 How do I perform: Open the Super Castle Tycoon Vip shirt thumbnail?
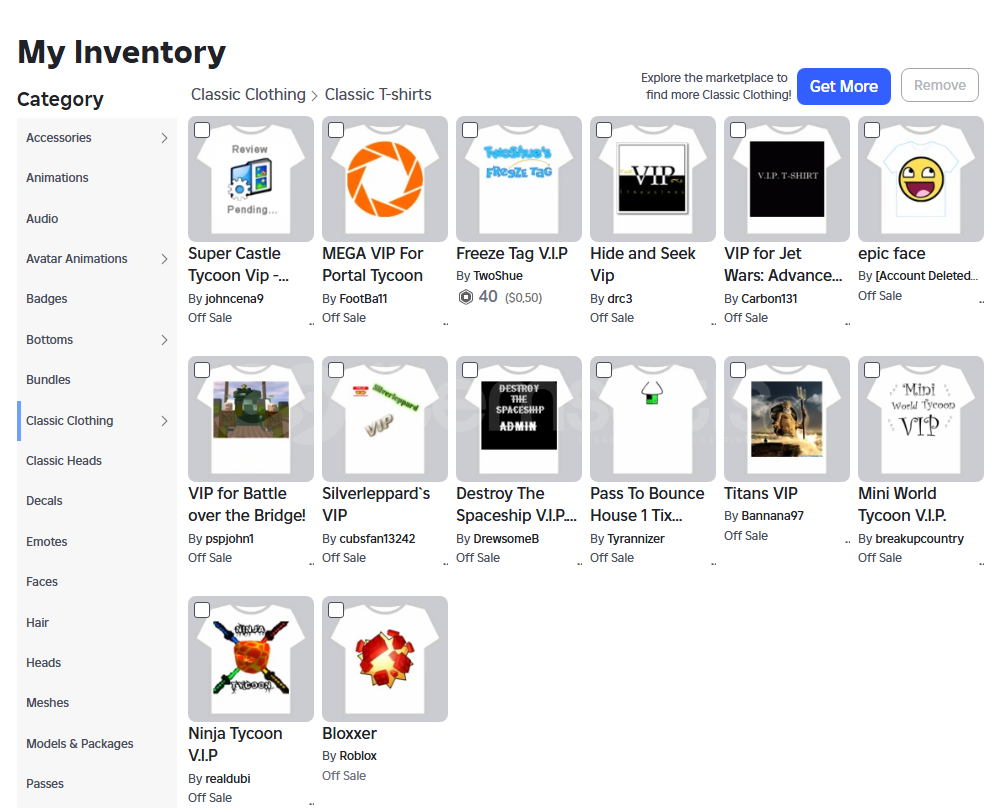(x=250, y=179)
